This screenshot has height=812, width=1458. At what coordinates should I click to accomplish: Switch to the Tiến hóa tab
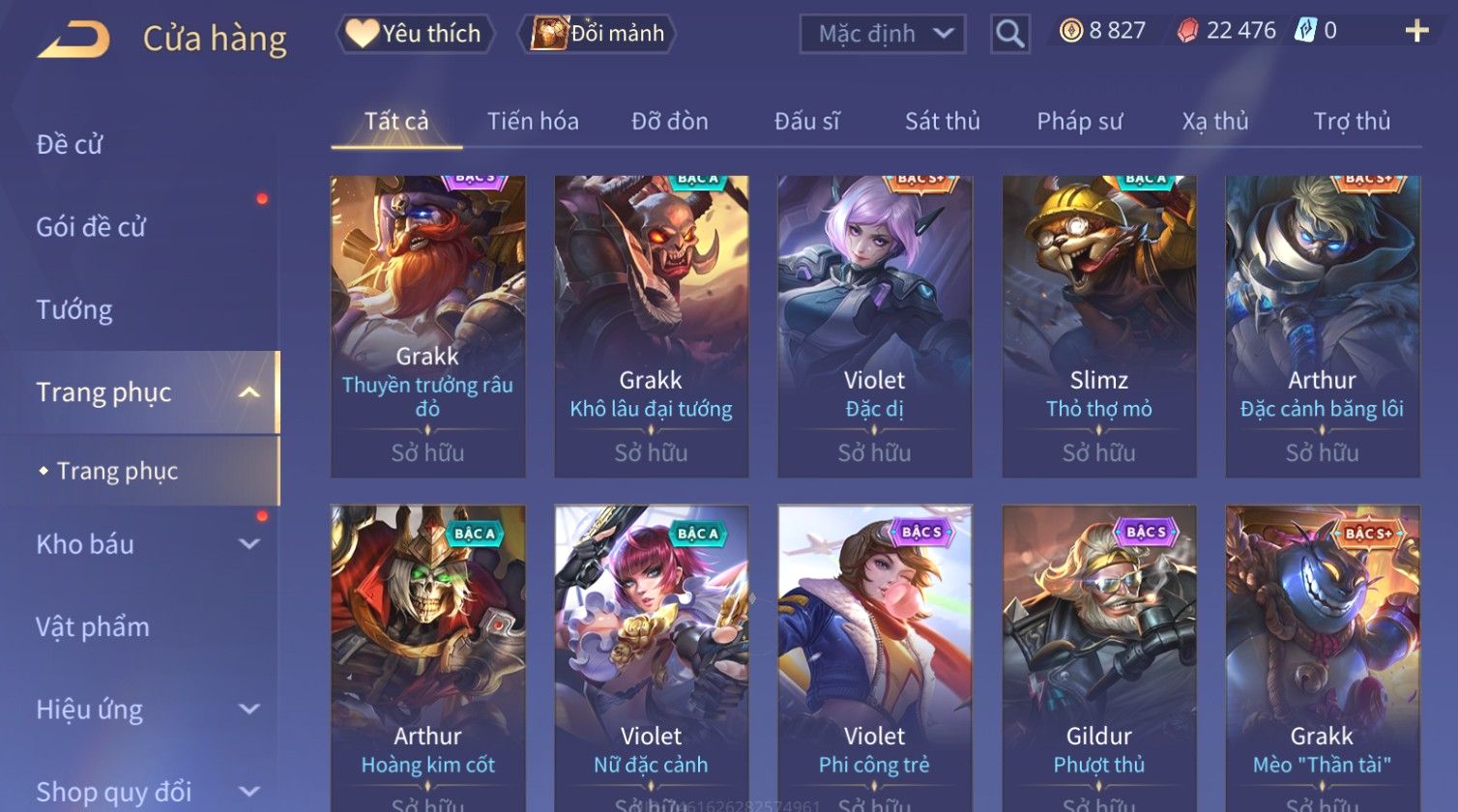tap(533, 122)
